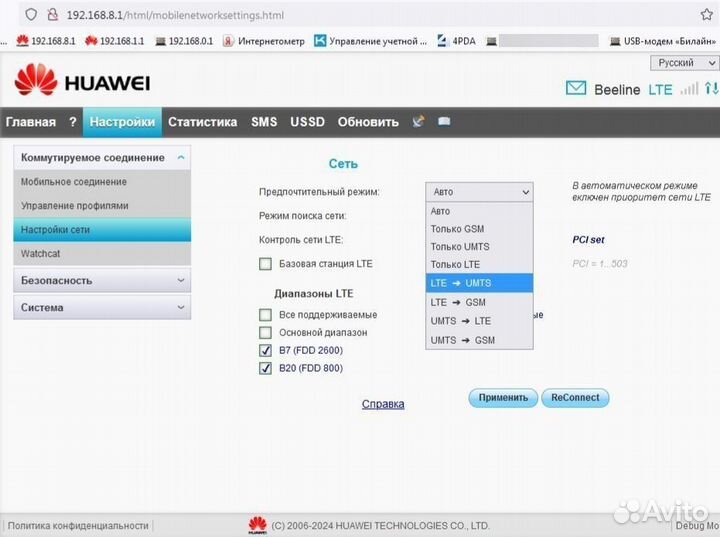Click the signal strength bars icon

(689, 88)
